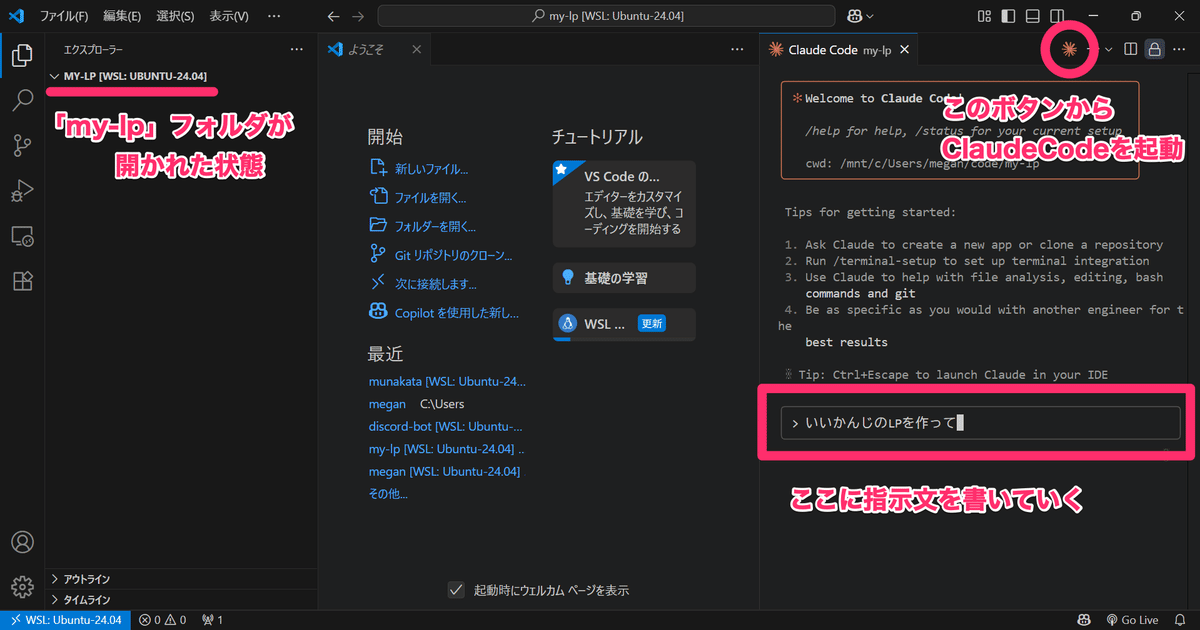Select the Run and Debug icon

point(22,190)
